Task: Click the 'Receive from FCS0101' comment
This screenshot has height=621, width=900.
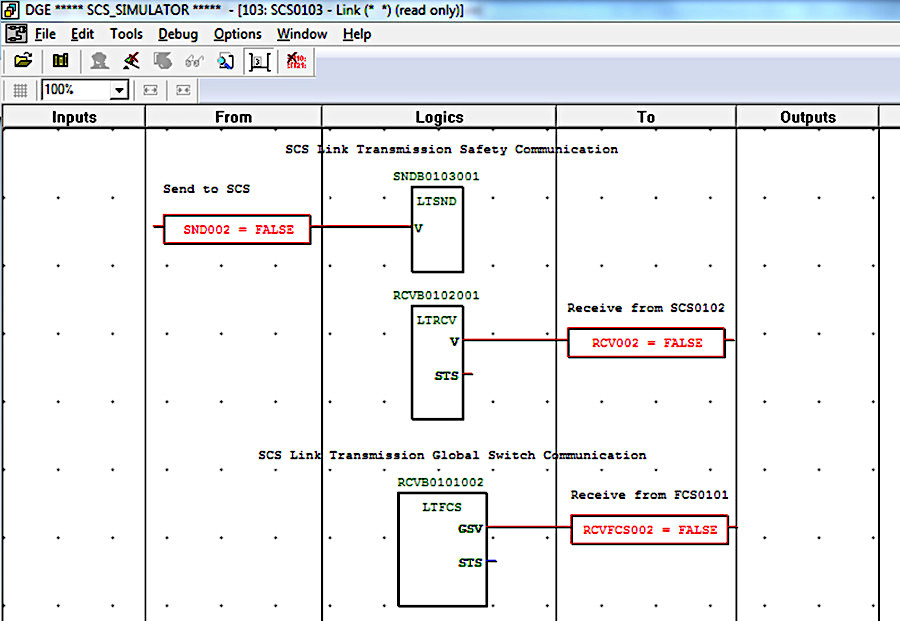Action: (x=649, y=495)
